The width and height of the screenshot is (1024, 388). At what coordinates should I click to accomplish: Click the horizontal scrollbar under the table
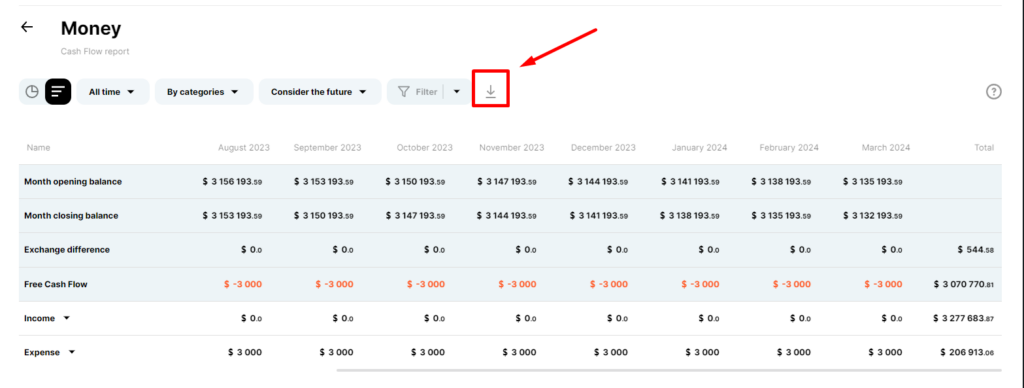669,370
